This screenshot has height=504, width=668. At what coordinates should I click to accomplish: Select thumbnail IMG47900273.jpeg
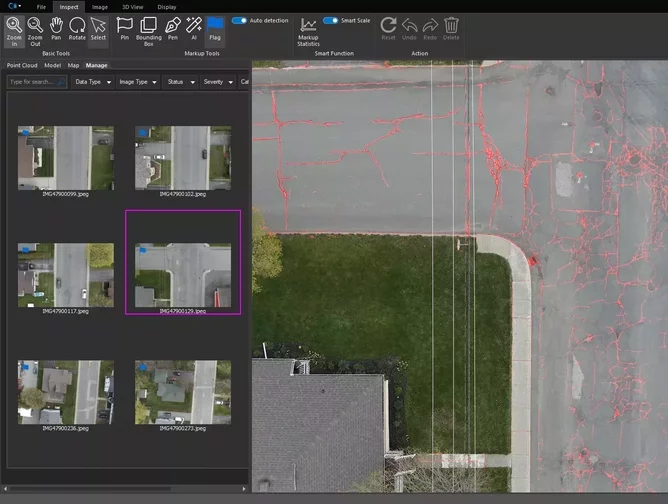point(183,392)
